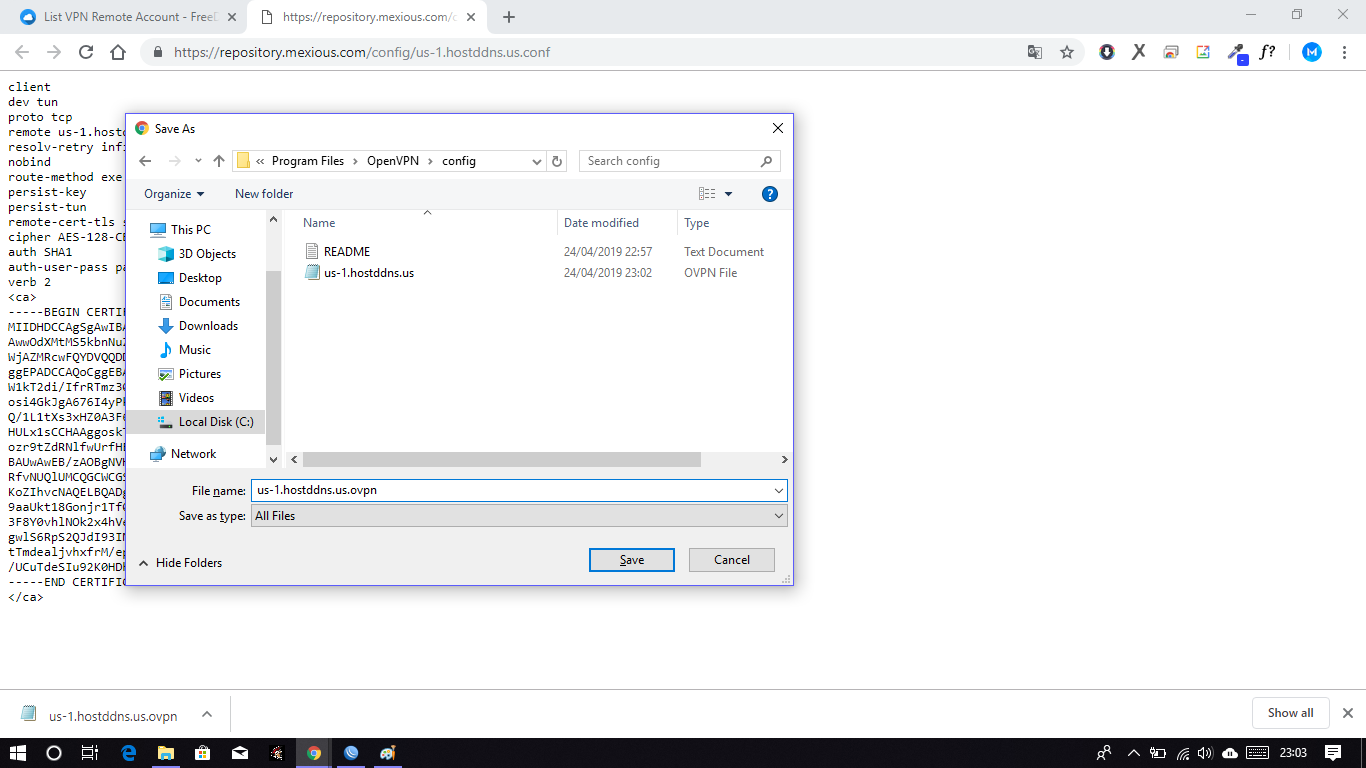Select Desktop in navigation pane

[200, 278]
